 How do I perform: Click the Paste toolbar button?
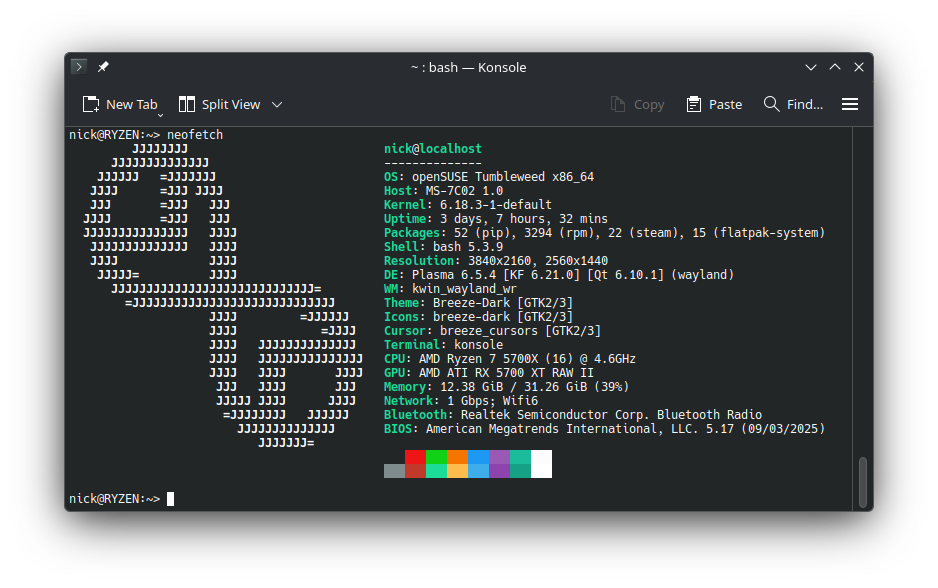tap(714, 105)
